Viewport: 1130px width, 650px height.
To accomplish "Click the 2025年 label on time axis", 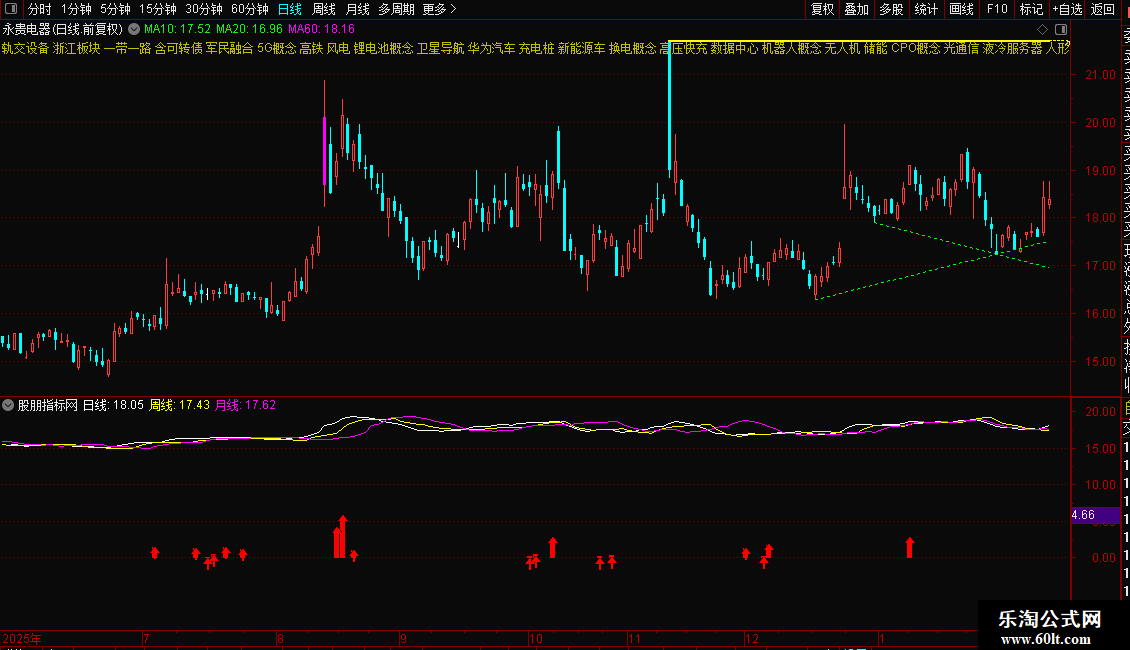I will (22, 639).
